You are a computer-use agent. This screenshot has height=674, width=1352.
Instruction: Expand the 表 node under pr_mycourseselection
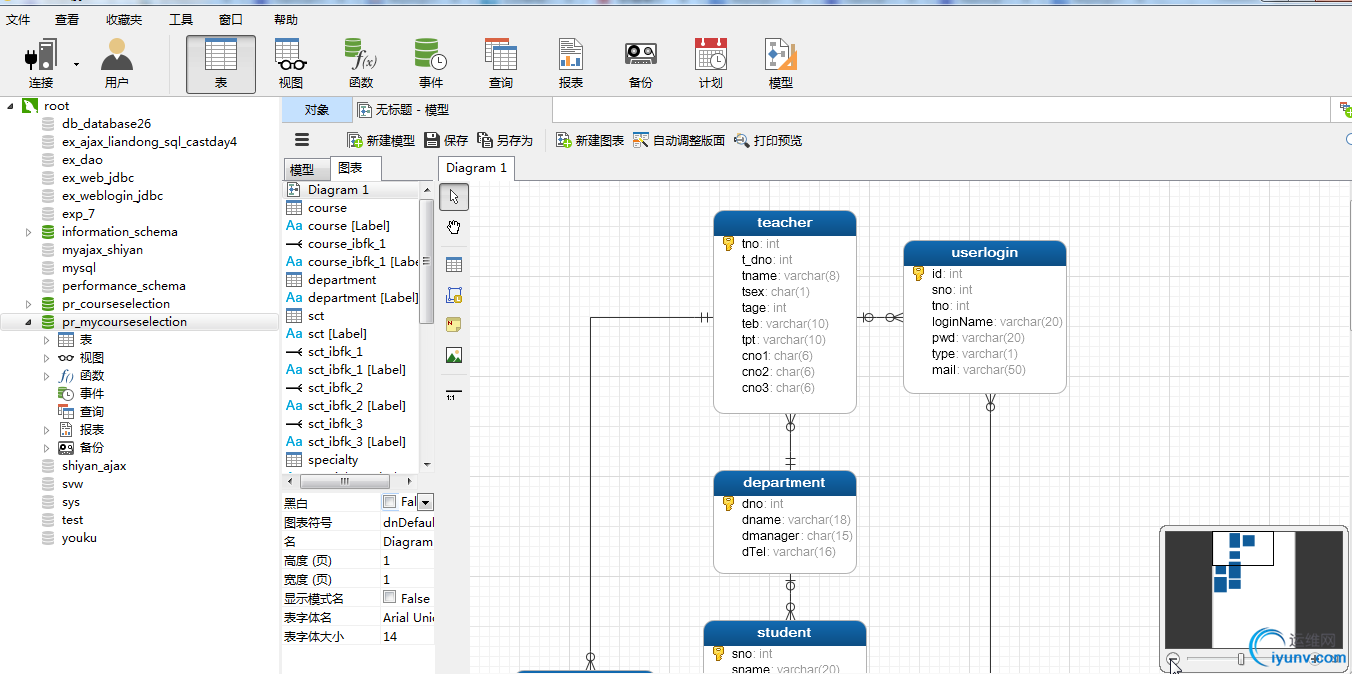46,340
